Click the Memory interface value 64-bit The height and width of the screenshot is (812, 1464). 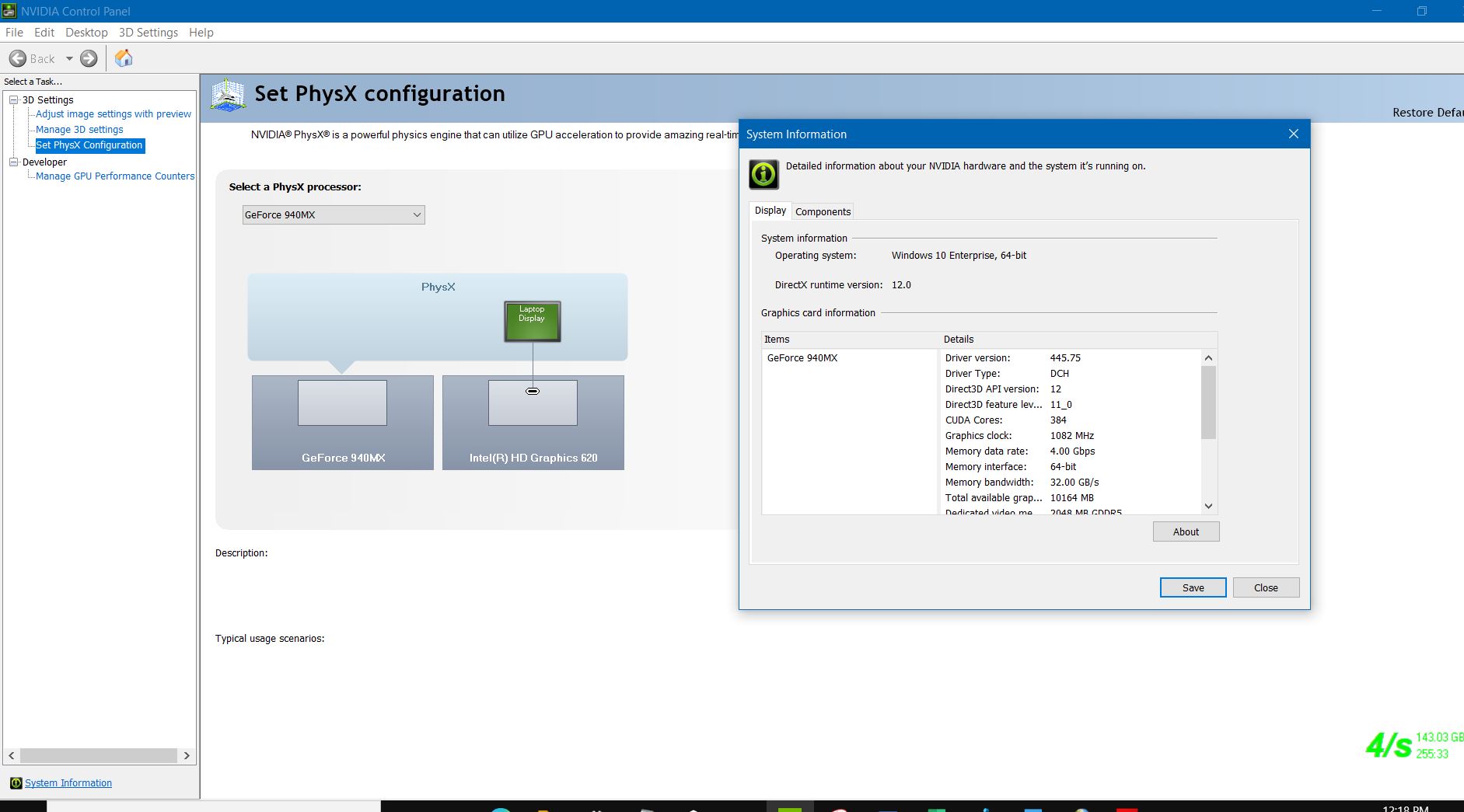1063,467
